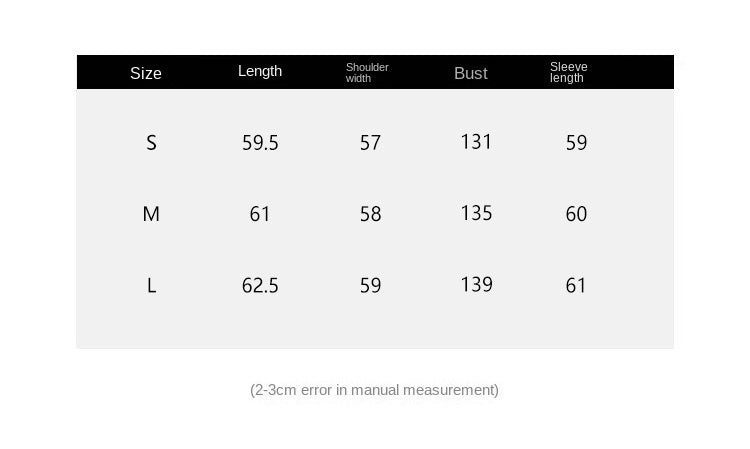
Task: Select the Sleeve length header
Action: 569,72
